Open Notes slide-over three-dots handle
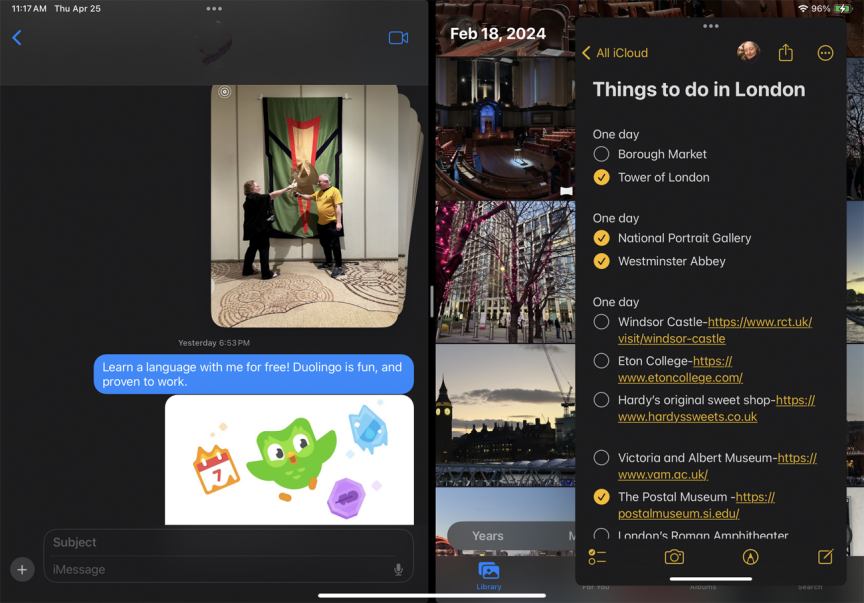The height and width of the screenshot is (603, 864). point(711,26)
